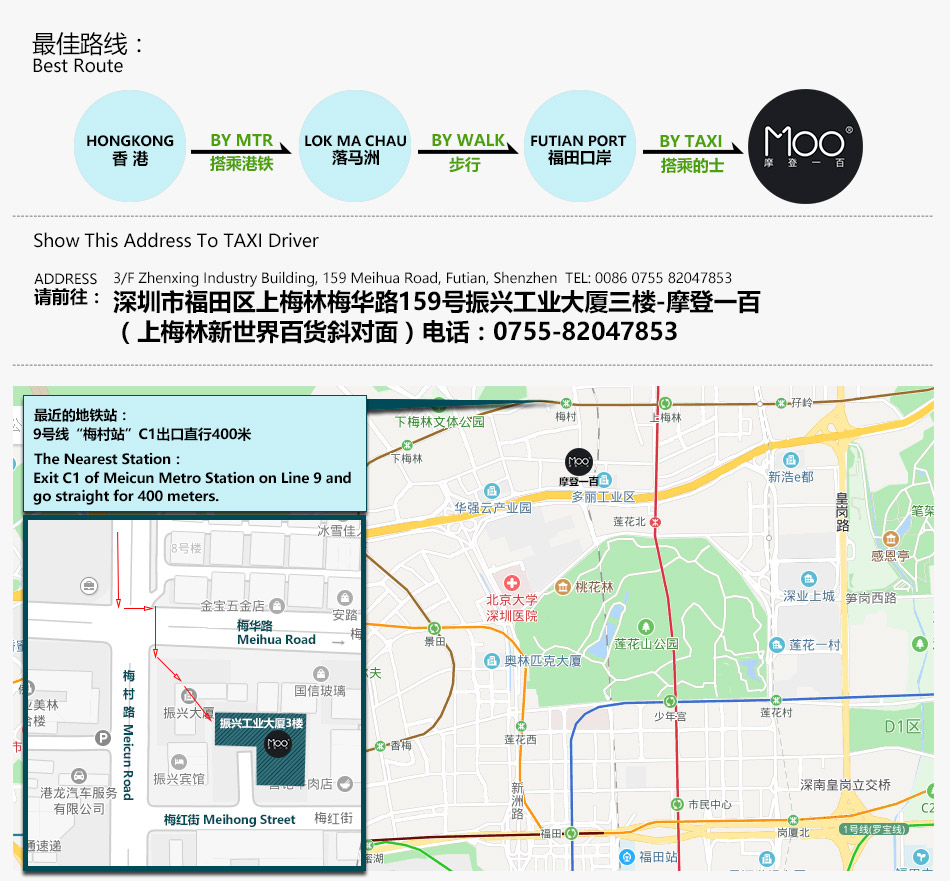Click the green 'BY MTR' text
Screen dimensions: 950x881
click(241, 140)
